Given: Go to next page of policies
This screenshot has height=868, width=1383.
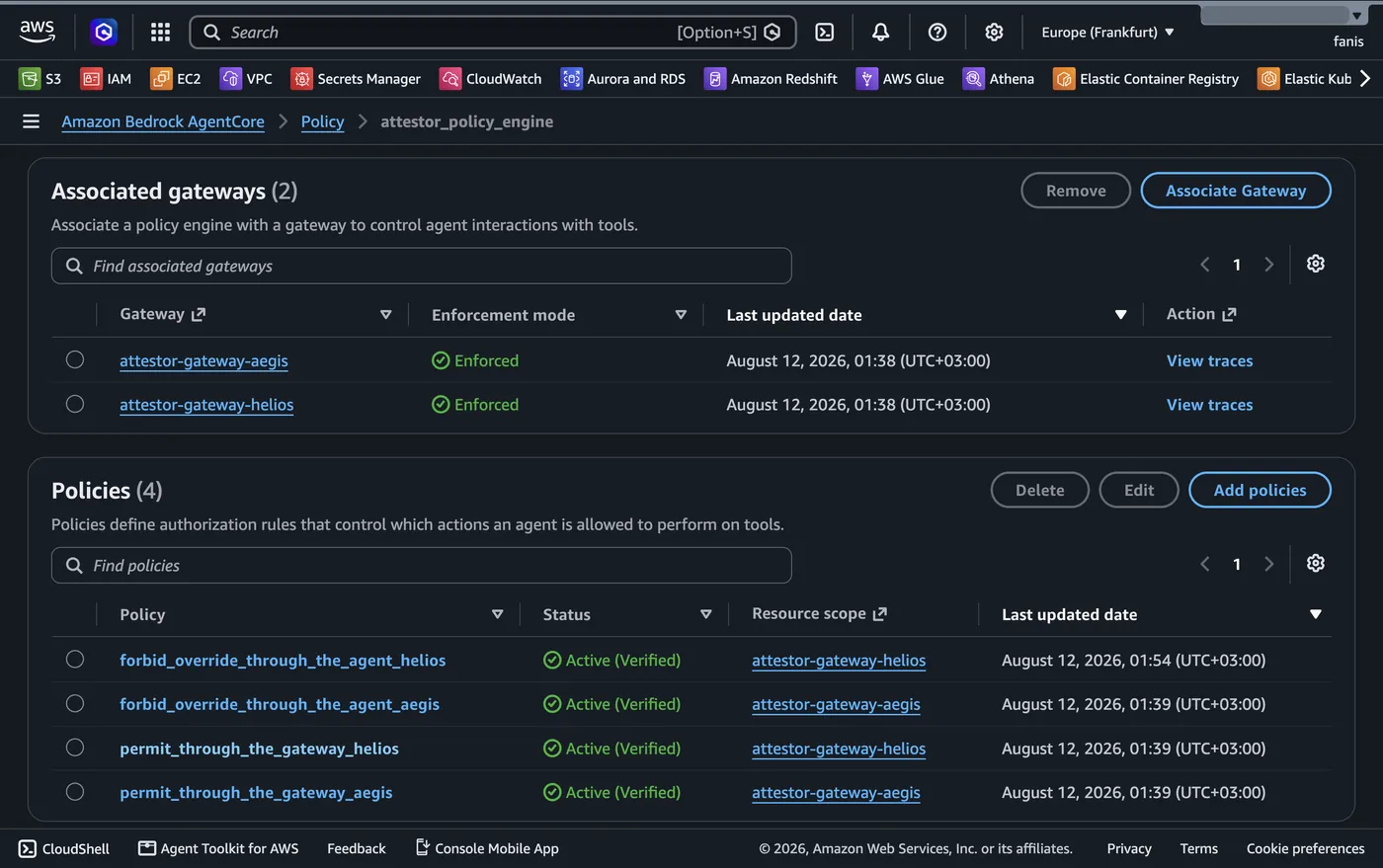Looking at the screenshot, I should [x=1269, y=564].
